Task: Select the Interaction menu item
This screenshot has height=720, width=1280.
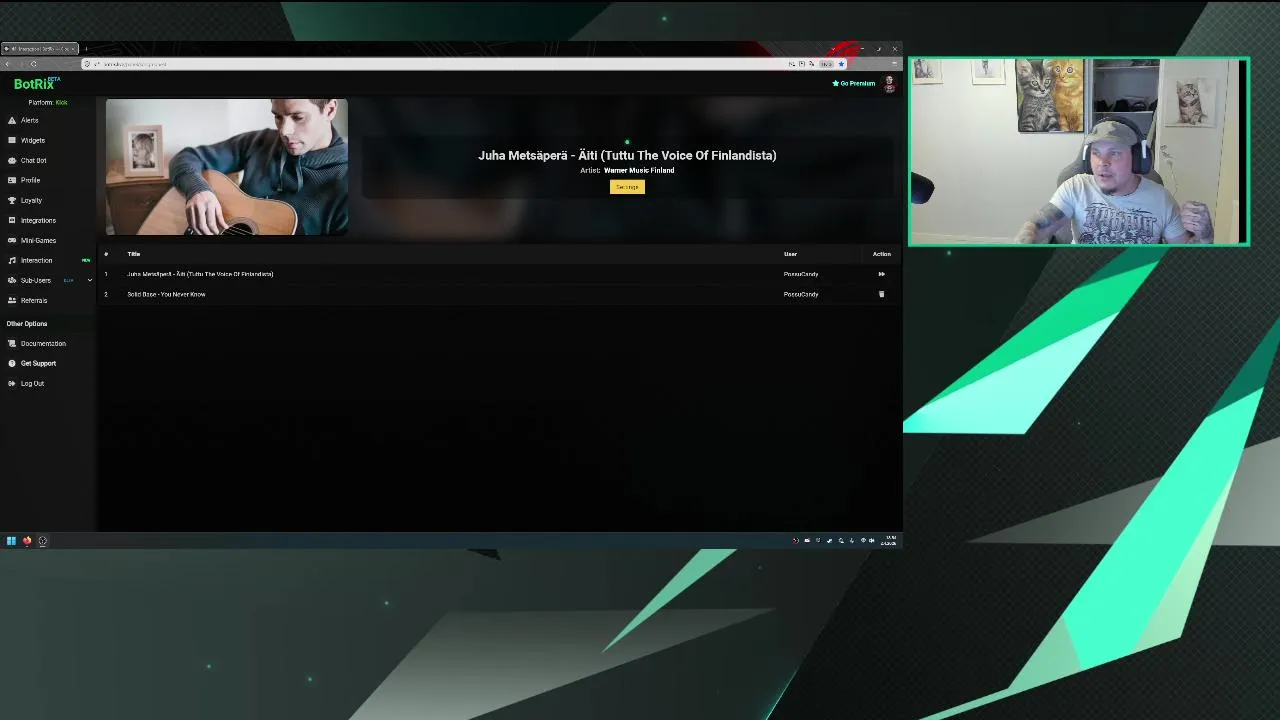Action: [x=36, y=260]
